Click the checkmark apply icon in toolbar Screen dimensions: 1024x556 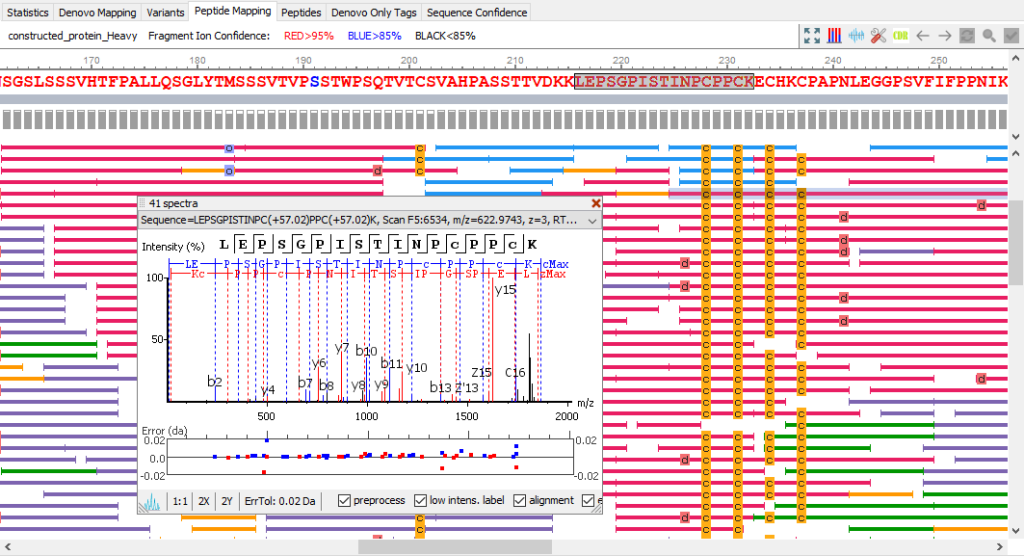click(x=1011, y=36)
